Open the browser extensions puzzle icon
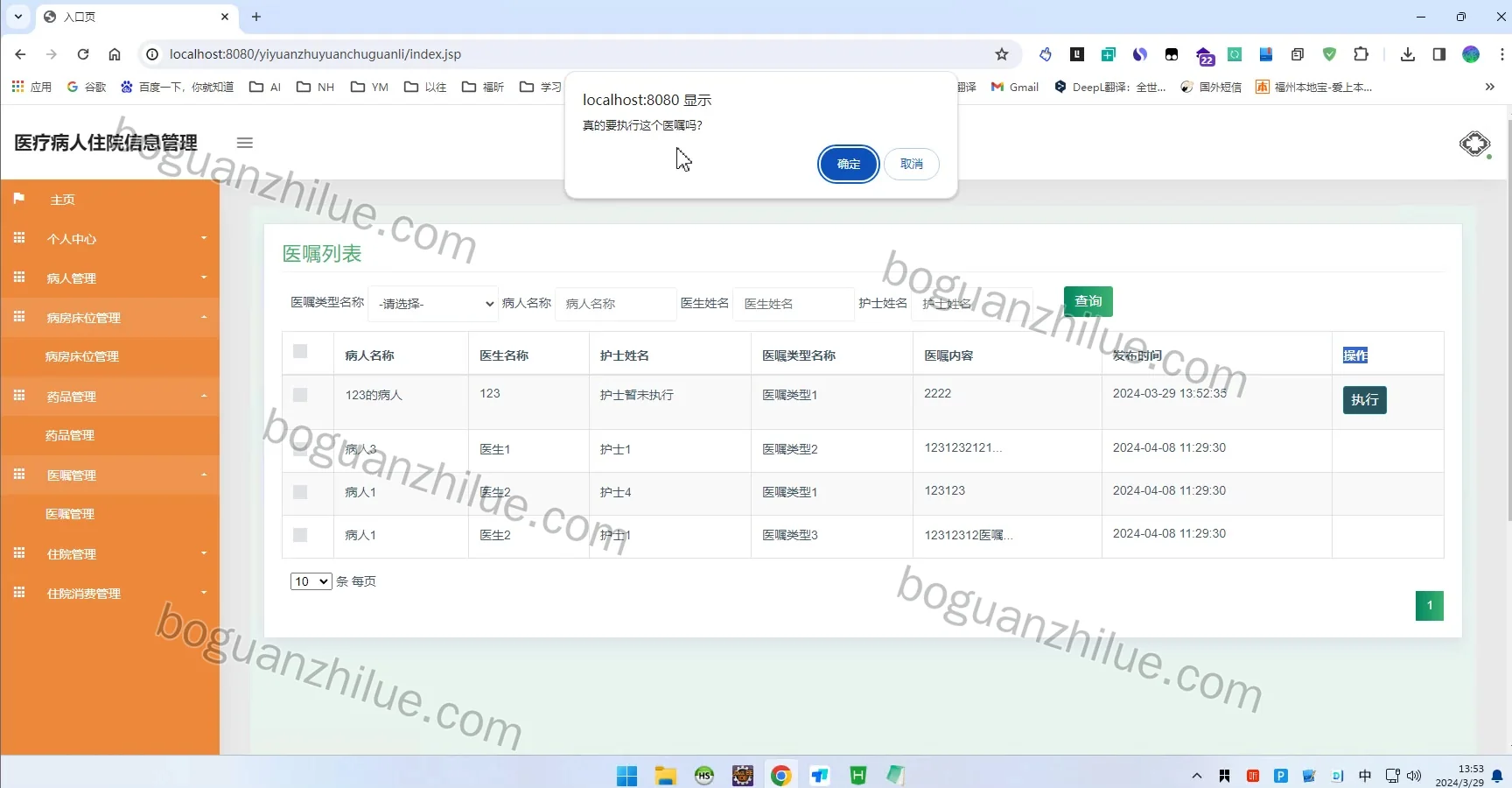The height and width of the screenshot is (788, 1512). [x=1361, y=54]
